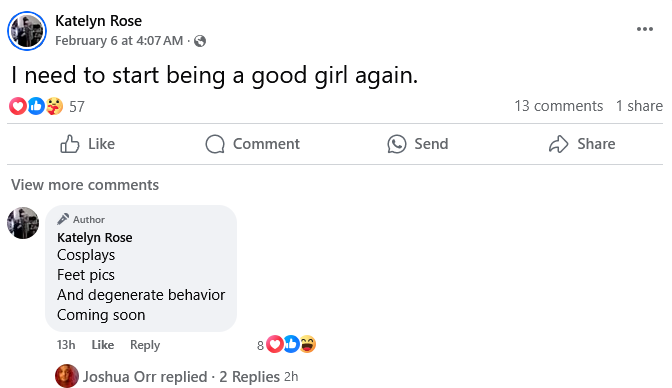Click the laughing reaction on the comment
The image size is (672, 388).
(x=308, y=344)
